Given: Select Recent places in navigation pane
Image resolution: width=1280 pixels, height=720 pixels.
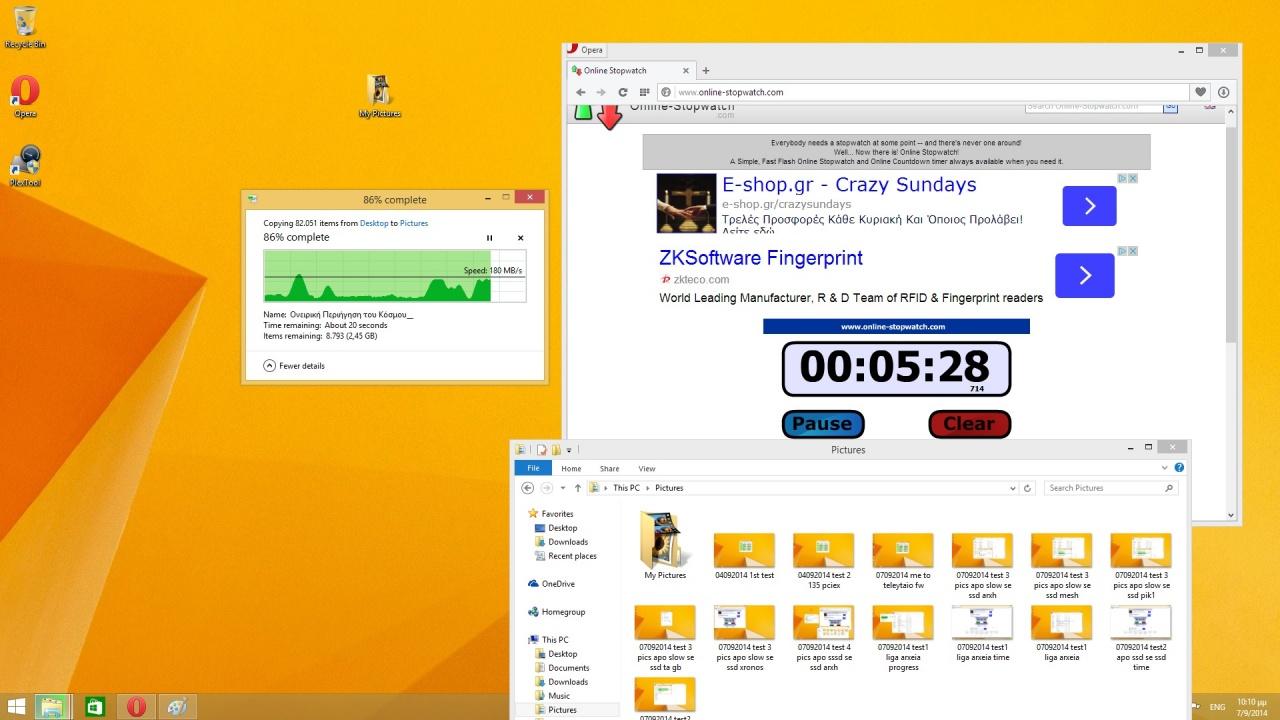Looking at the screenshot, I should (572, 556).
